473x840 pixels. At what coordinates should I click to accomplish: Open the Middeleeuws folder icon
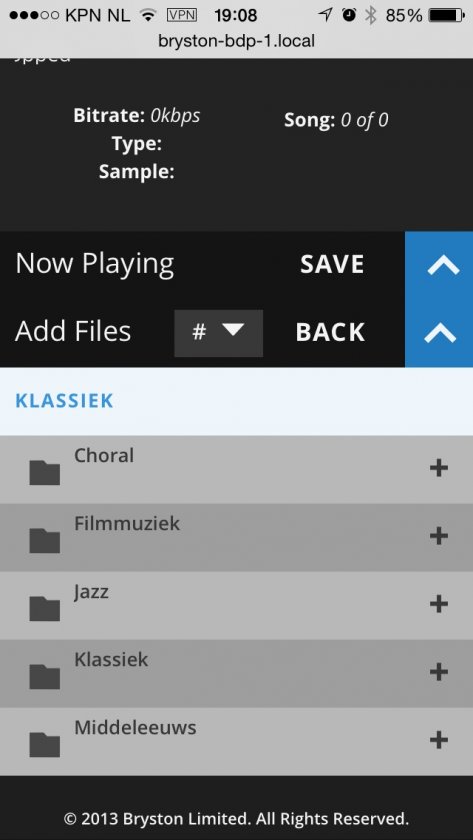point(44,744)
